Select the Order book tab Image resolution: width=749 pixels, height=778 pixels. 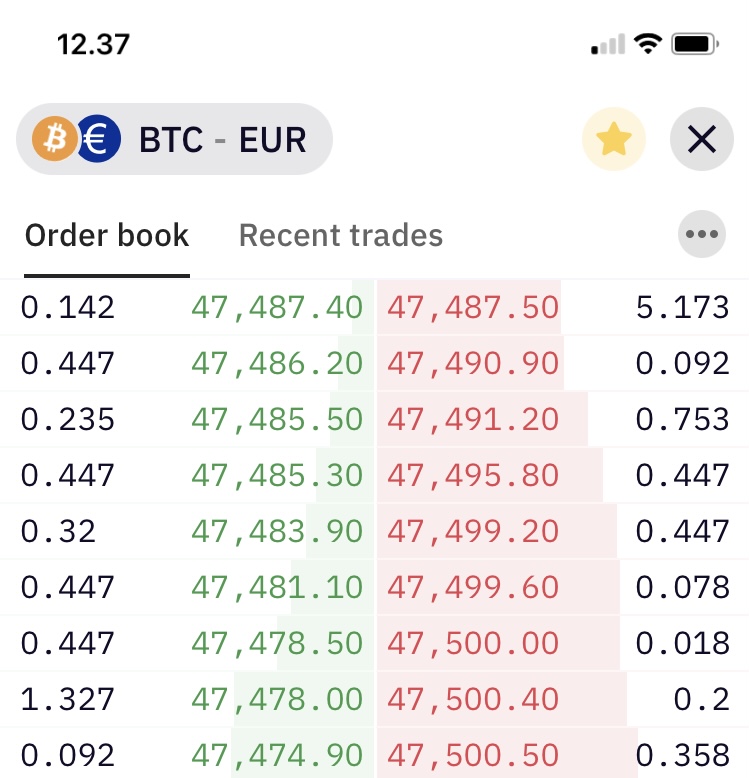(107, 235)
